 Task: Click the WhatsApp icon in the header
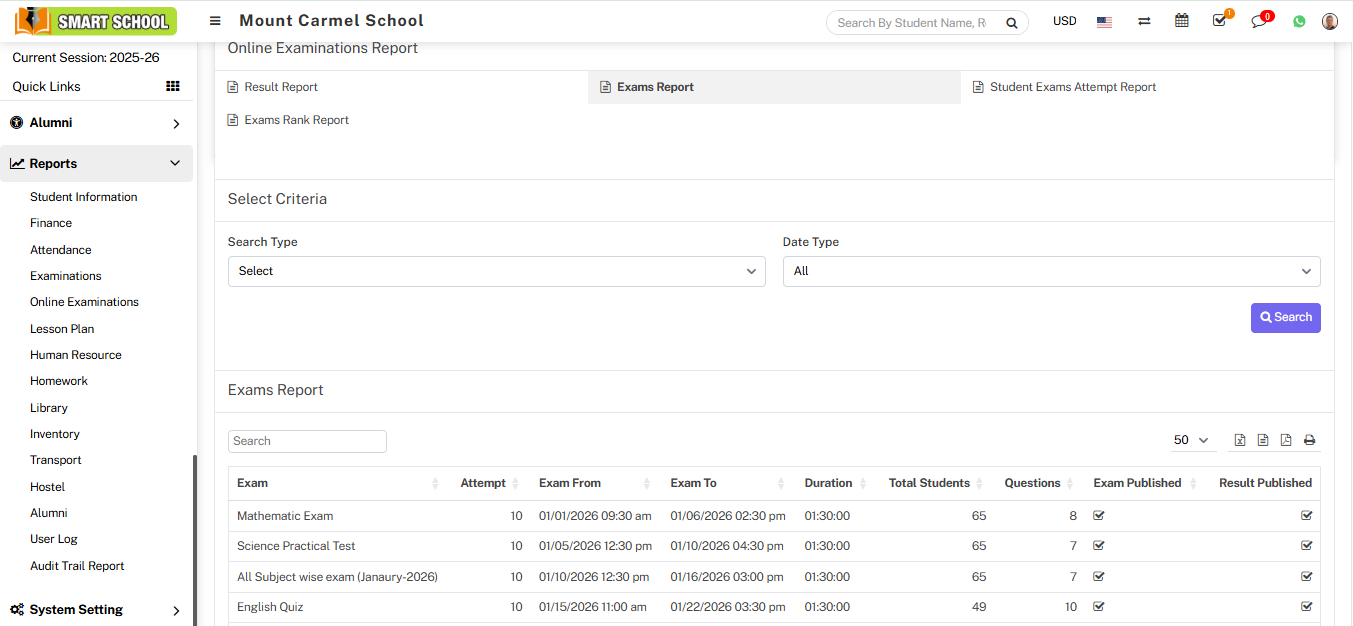click(x=1298, y=21)
